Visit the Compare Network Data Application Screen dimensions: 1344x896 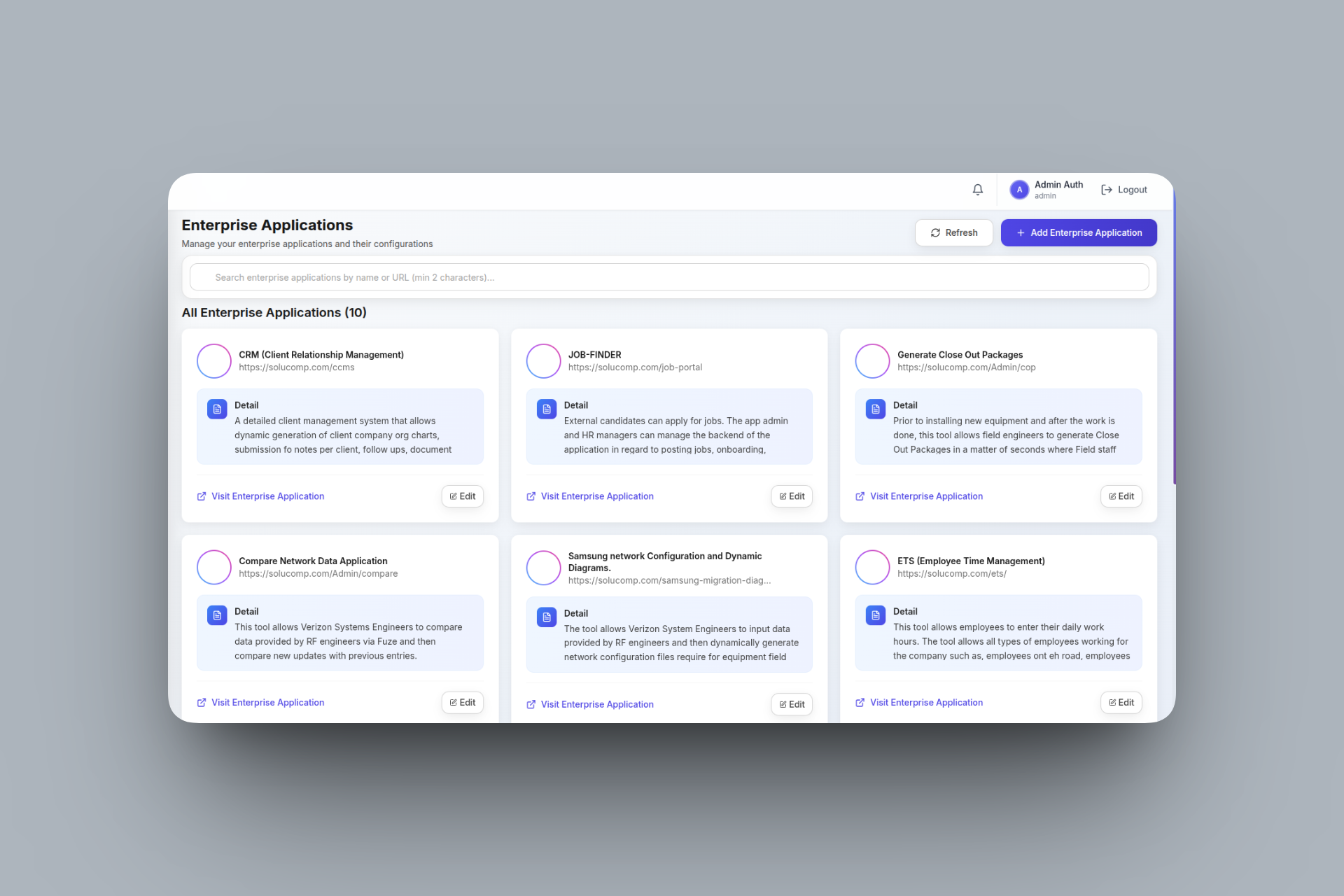[260, 703]
